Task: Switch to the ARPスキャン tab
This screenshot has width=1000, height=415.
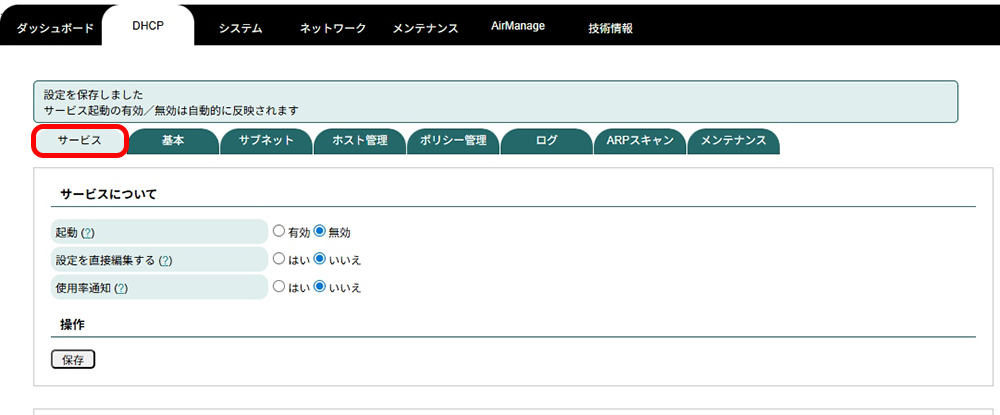Action: 639,141
